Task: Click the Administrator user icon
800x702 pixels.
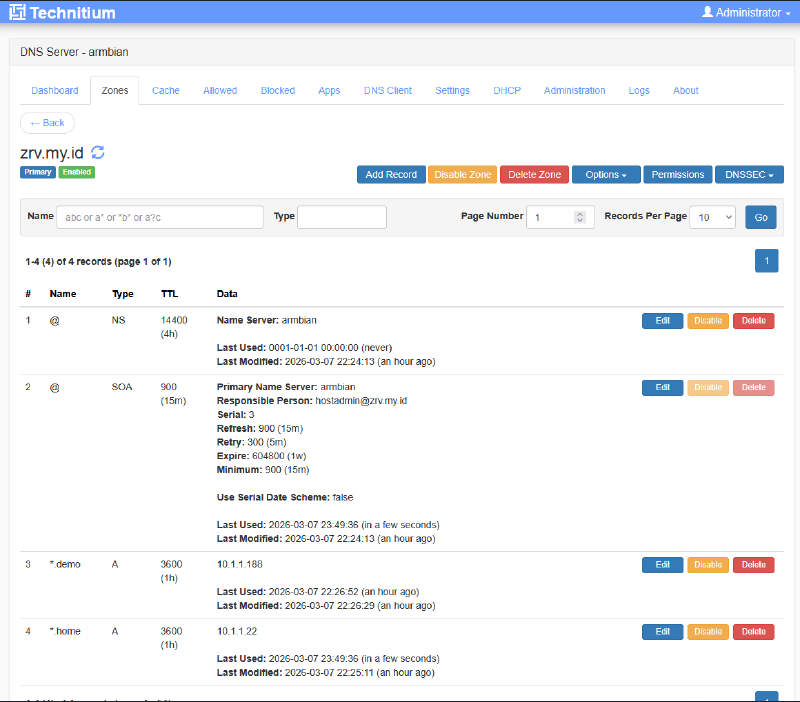Action: click(706, 12)
